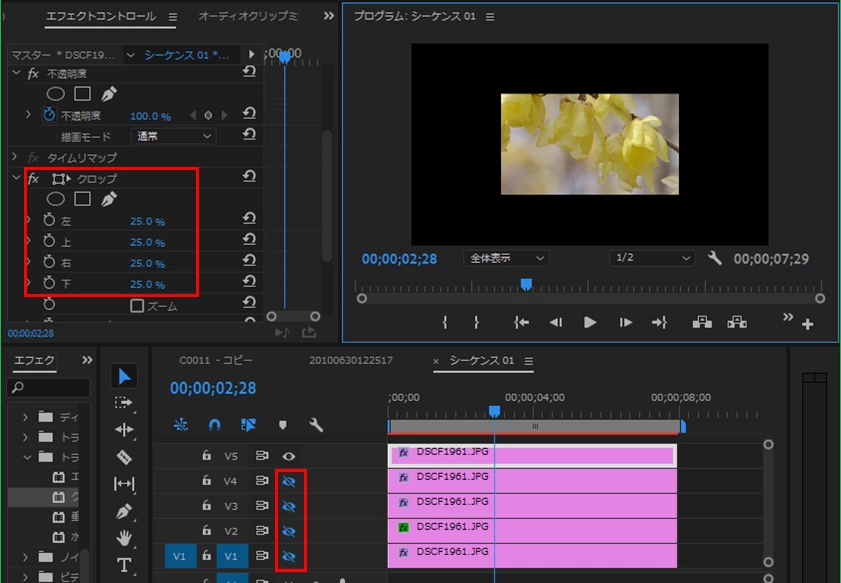The width and height of the screenshot is (841, 583).
Task: Show track V1 output
Action: click(289, 556)
